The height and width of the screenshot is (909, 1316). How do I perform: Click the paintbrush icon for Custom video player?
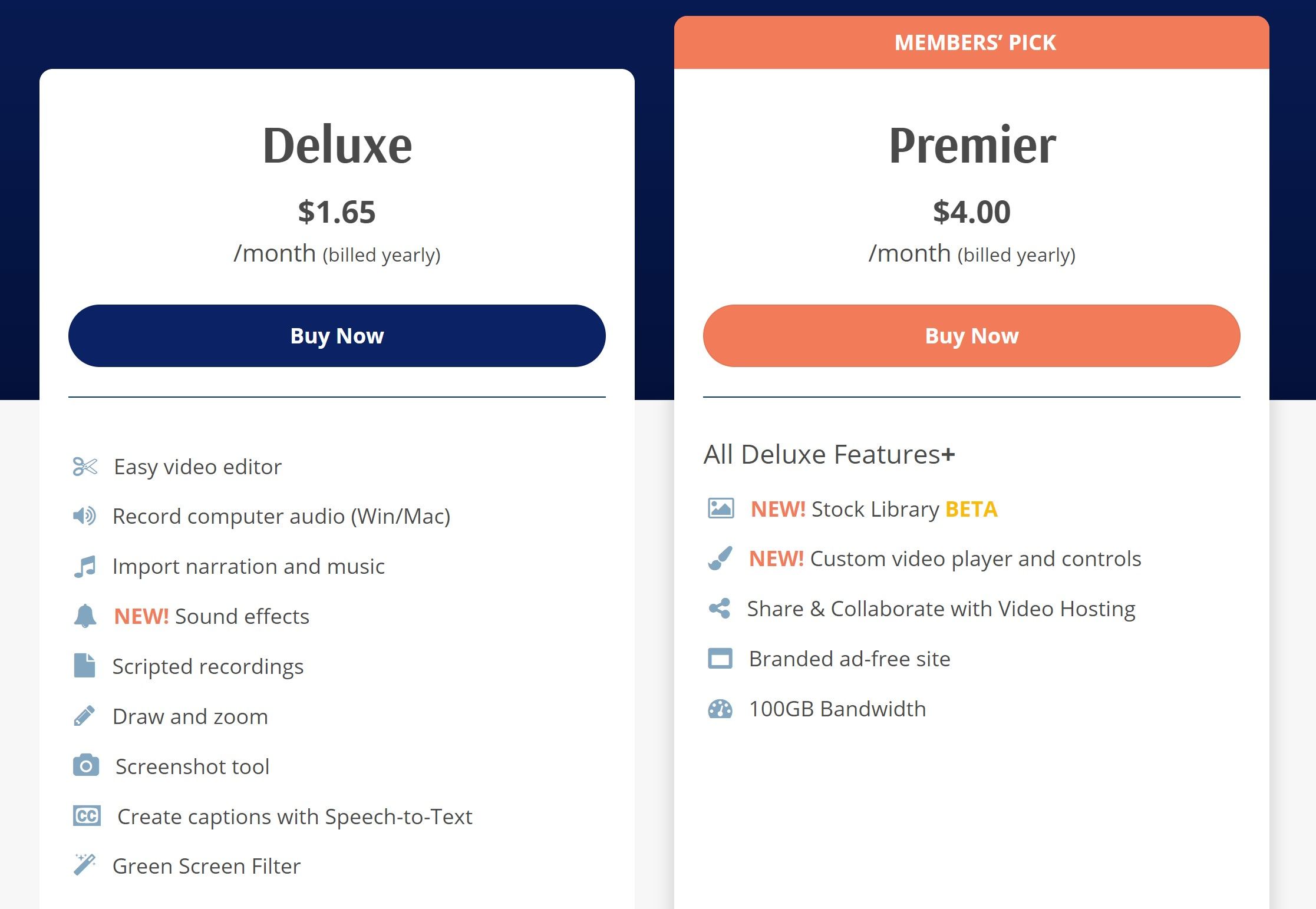[720, 558]
